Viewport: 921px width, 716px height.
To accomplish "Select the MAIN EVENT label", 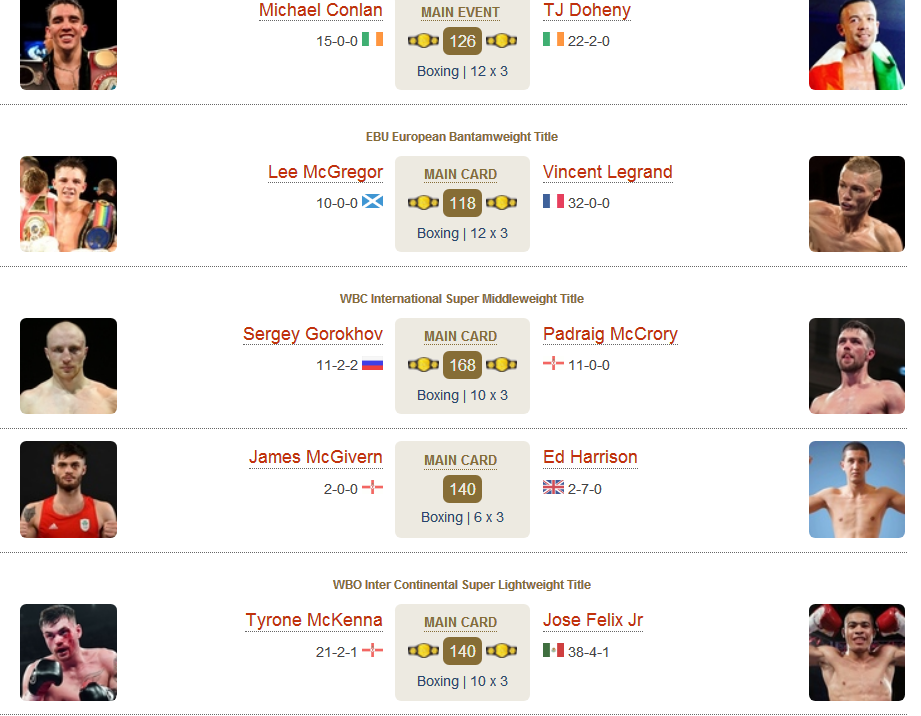I will point(460,12).
